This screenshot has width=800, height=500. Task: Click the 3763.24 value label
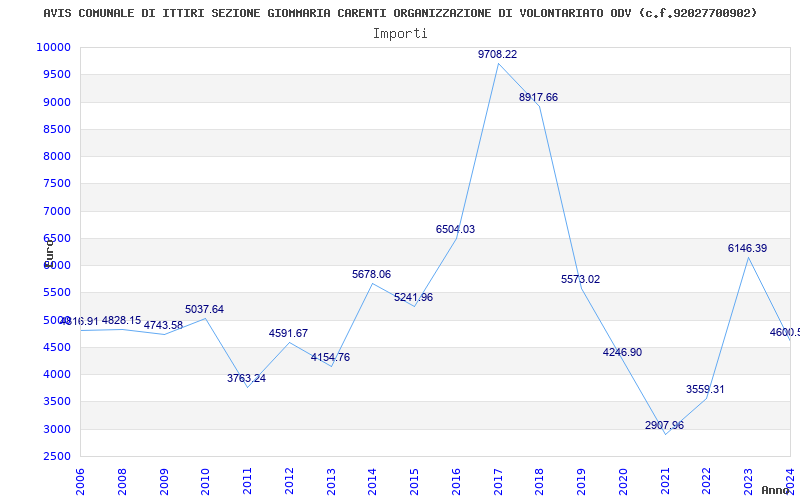point(246,378)
